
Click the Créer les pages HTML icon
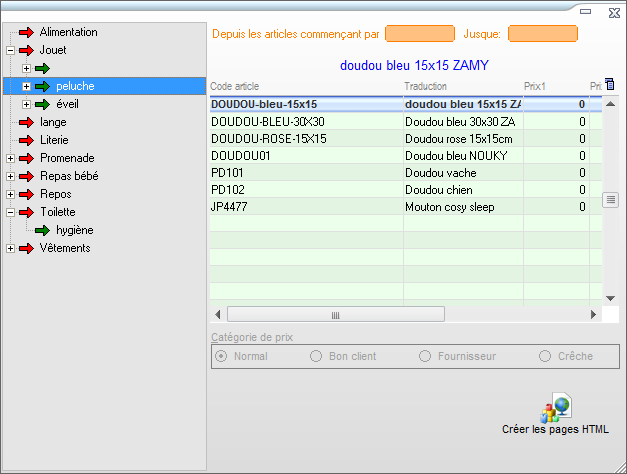(x=555, y=408)
